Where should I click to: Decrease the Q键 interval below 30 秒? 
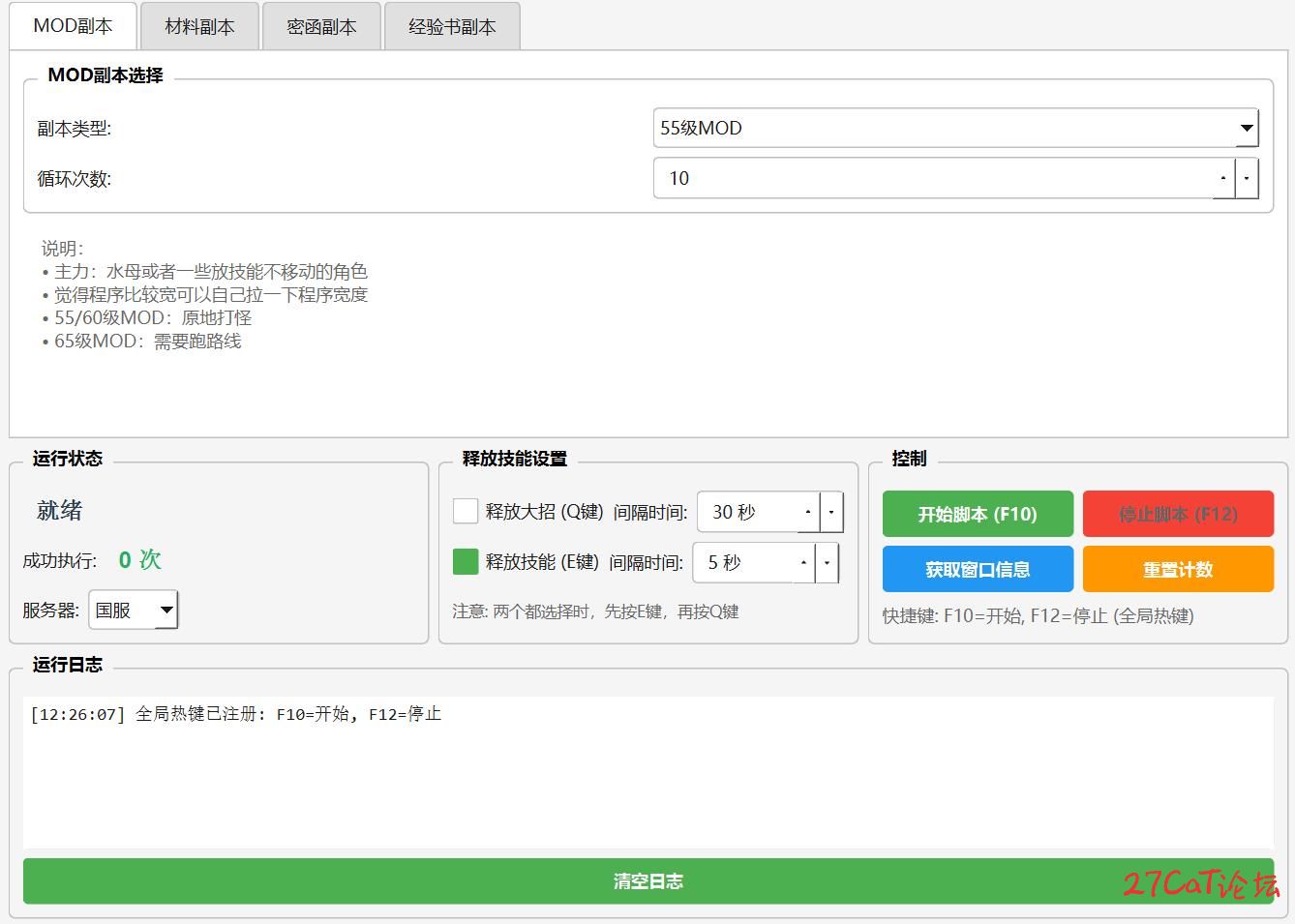[x=831, y=512]
